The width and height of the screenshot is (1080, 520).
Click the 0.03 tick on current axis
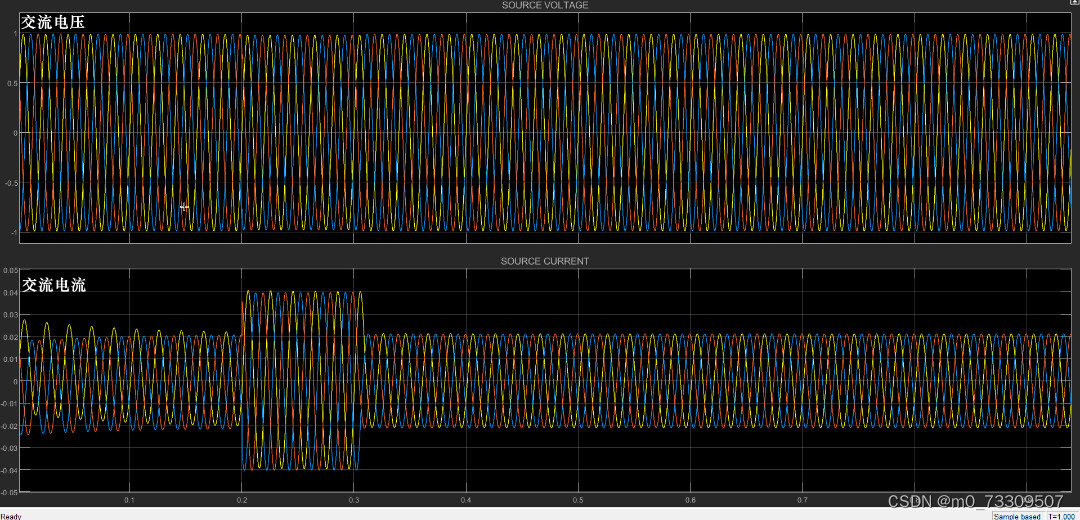coord(10,315)
